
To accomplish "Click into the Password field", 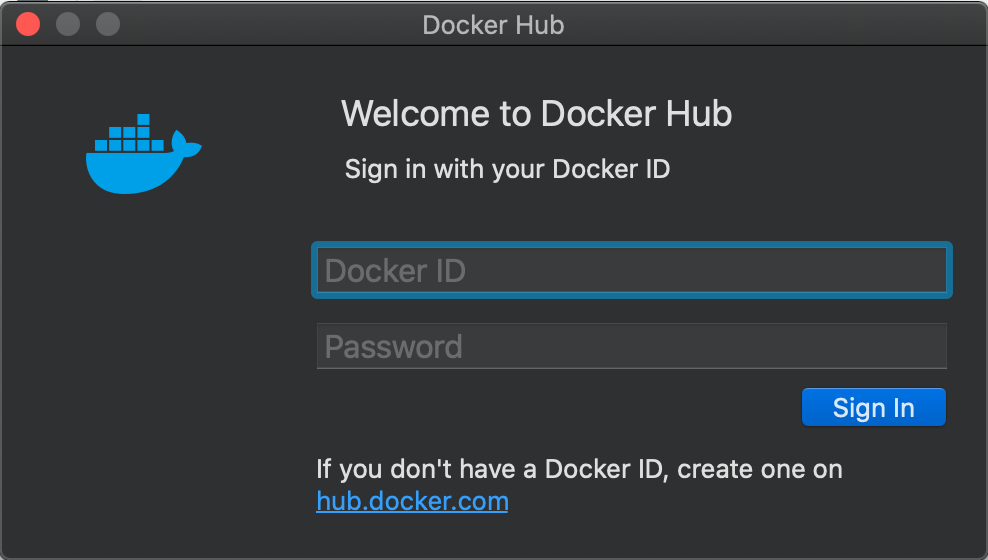I will coord(632,347).
